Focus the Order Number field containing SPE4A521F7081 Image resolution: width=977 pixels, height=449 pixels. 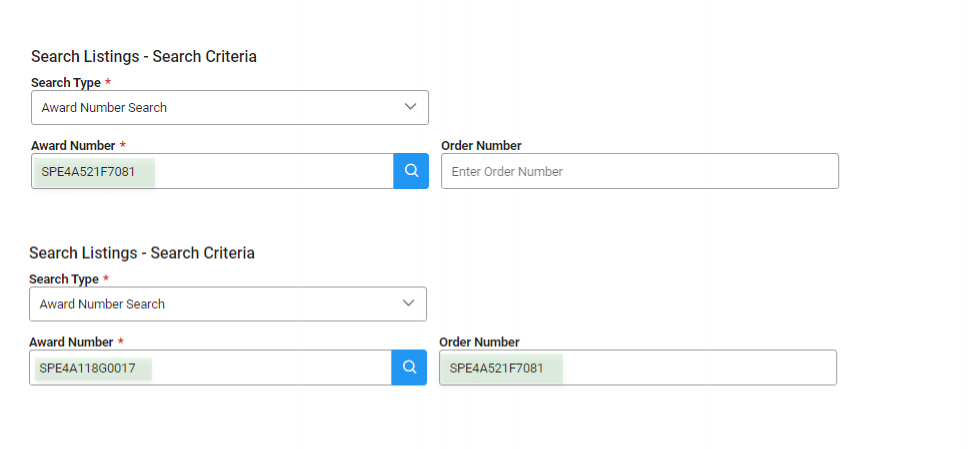[637, 367]
